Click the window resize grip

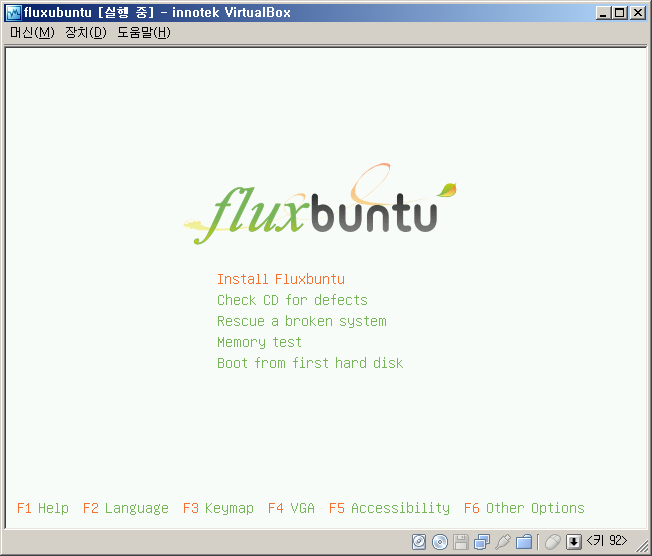pyautogui.click(x=642, y=546)
